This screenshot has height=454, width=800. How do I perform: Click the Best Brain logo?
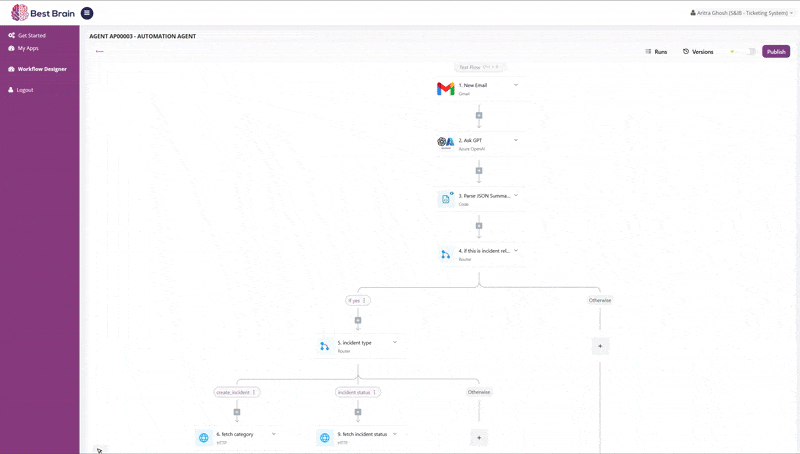[x=43, y=13]
